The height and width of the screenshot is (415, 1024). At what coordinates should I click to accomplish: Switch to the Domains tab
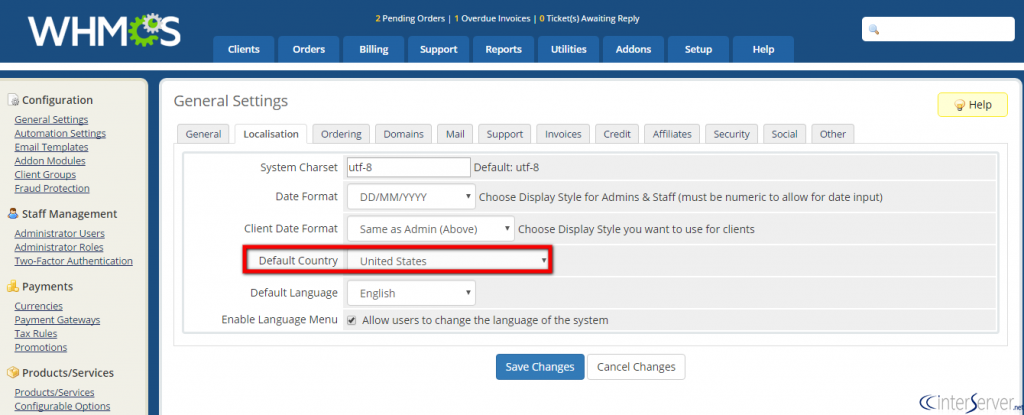404,134
